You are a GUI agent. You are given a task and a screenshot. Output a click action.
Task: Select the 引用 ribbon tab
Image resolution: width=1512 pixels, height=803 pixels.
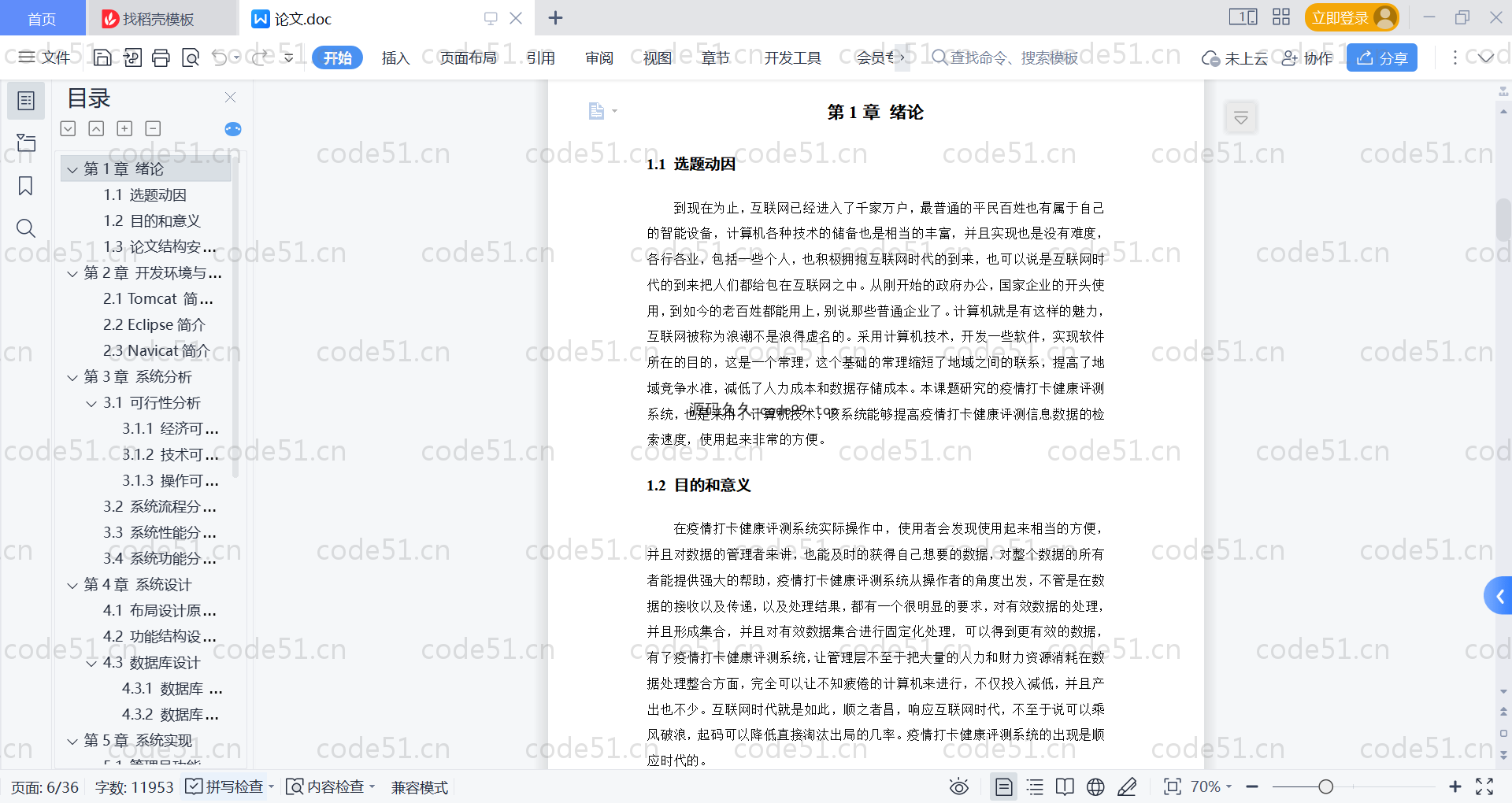[x=540, y=57]
